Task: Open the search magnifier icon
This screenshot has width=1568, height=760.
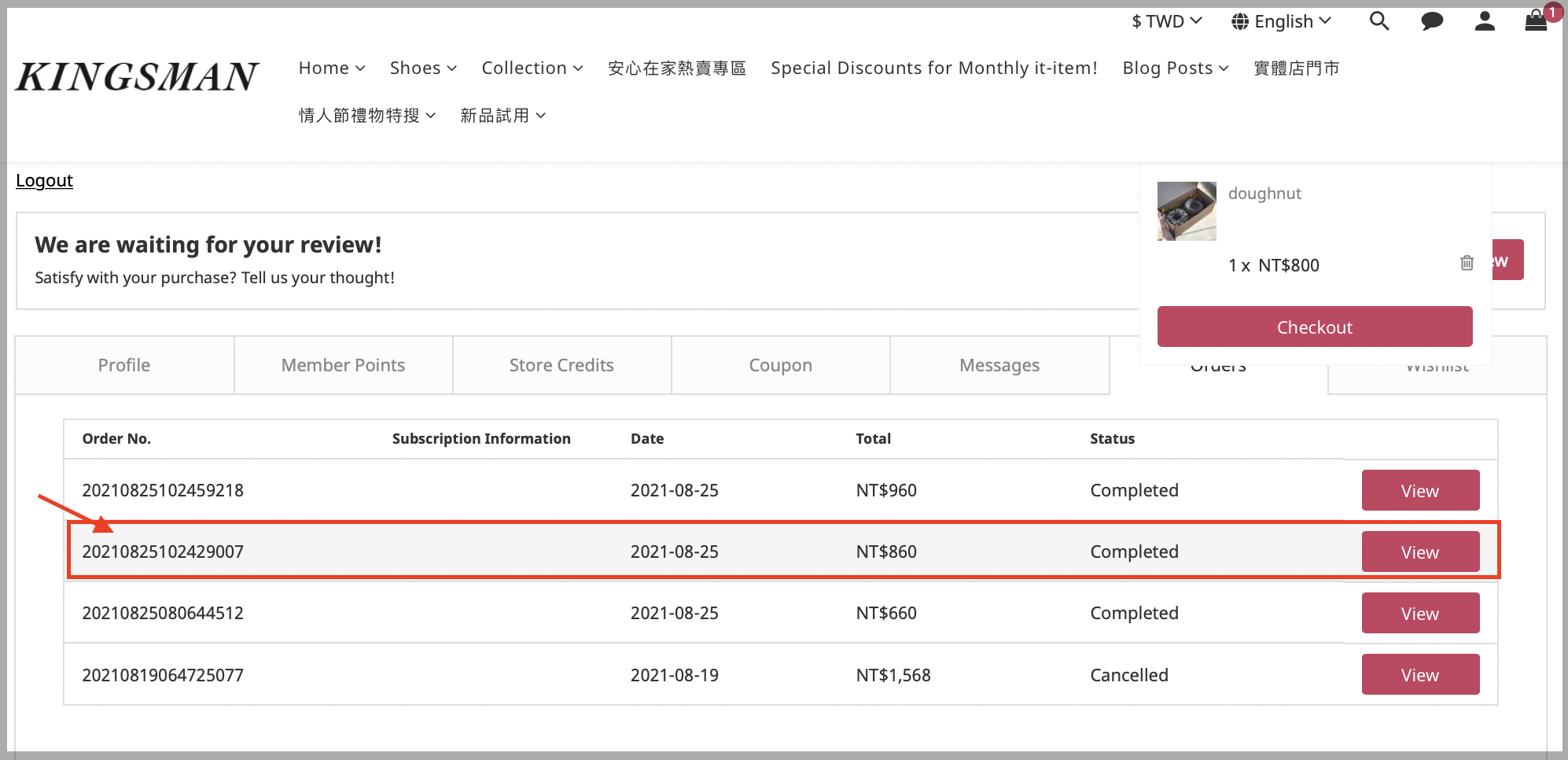Action: point(1379,21)
